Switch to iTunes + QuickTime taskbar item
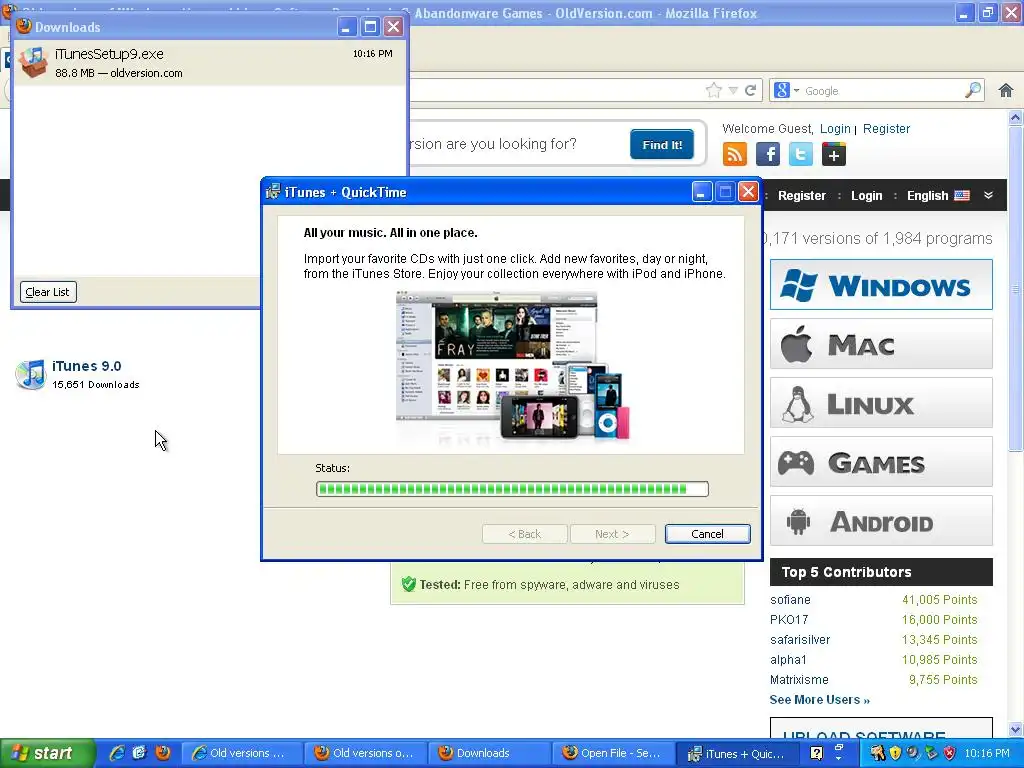 coord(737,753)
